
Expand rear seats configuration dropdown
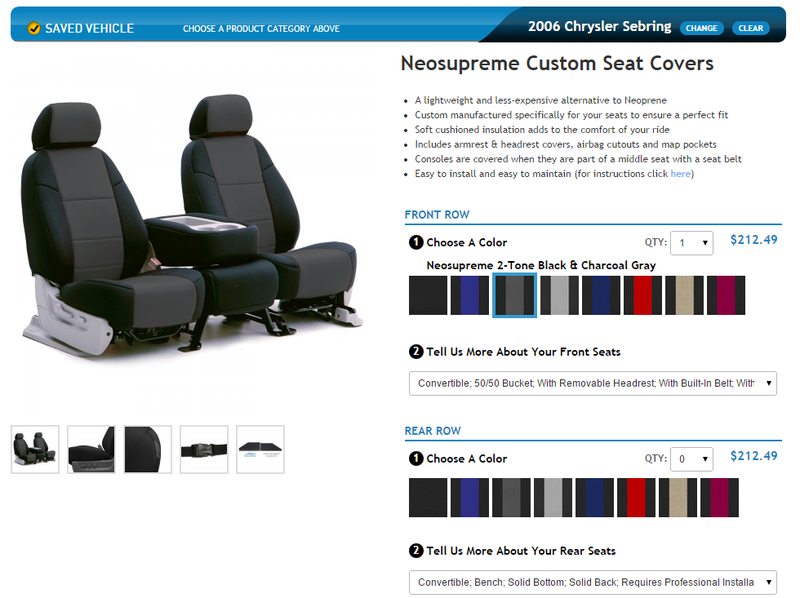592,582
